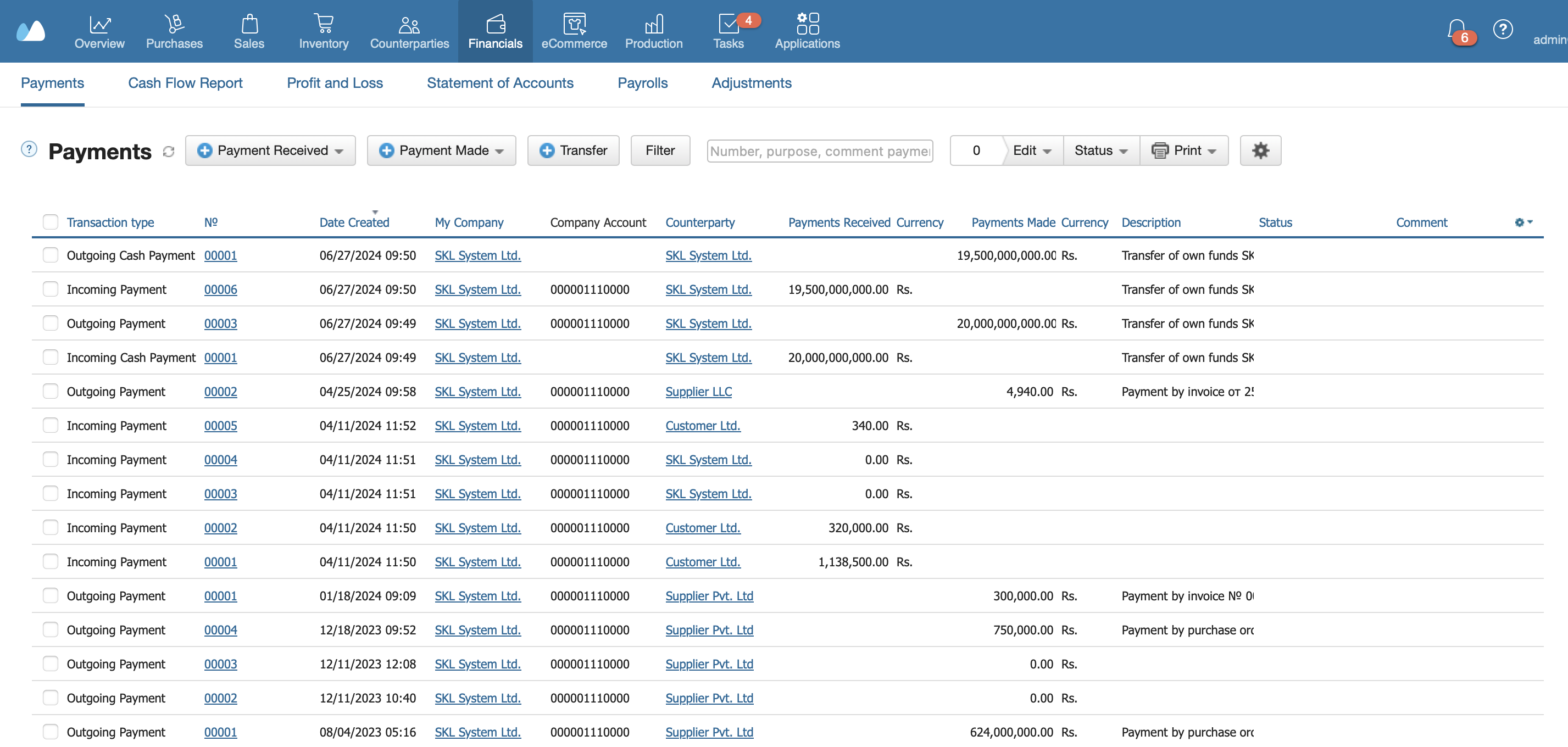The height and width of the screenshot is (747, 1568).
Task: Select all rows with header checkbox
Action: 51,222
